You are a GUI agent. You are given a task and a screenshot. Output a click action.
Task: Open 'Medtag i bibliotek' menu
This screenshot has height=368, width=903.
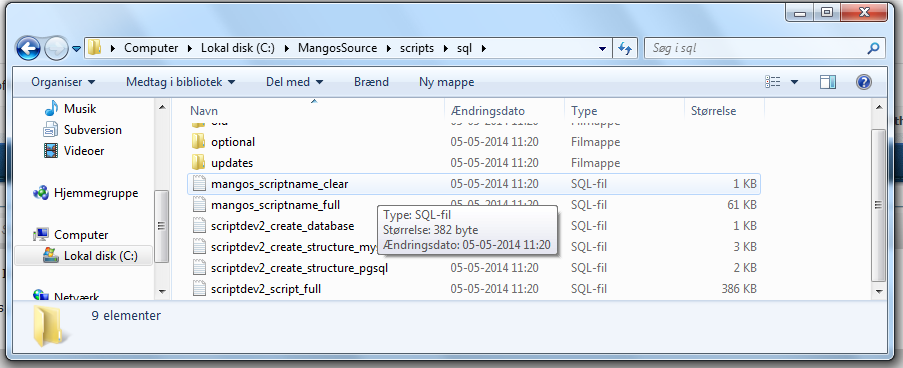180,82
